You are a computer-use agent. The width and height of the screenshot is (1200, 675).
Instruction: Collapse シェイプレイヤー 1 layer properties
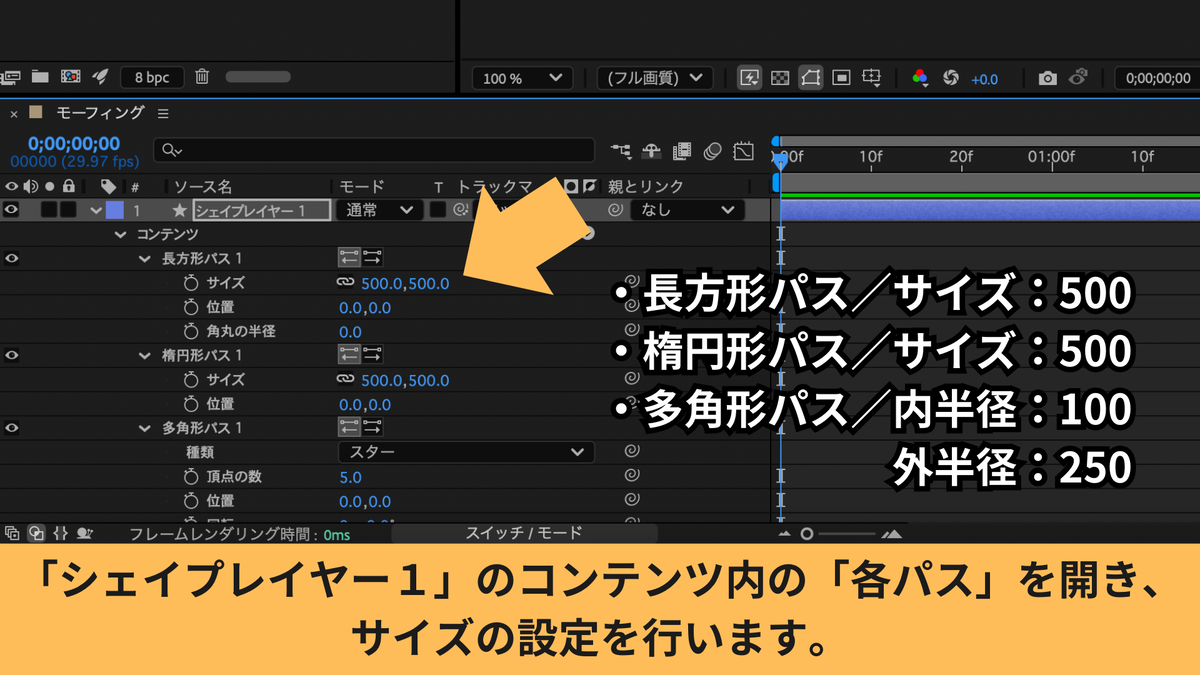pos(96,210)
